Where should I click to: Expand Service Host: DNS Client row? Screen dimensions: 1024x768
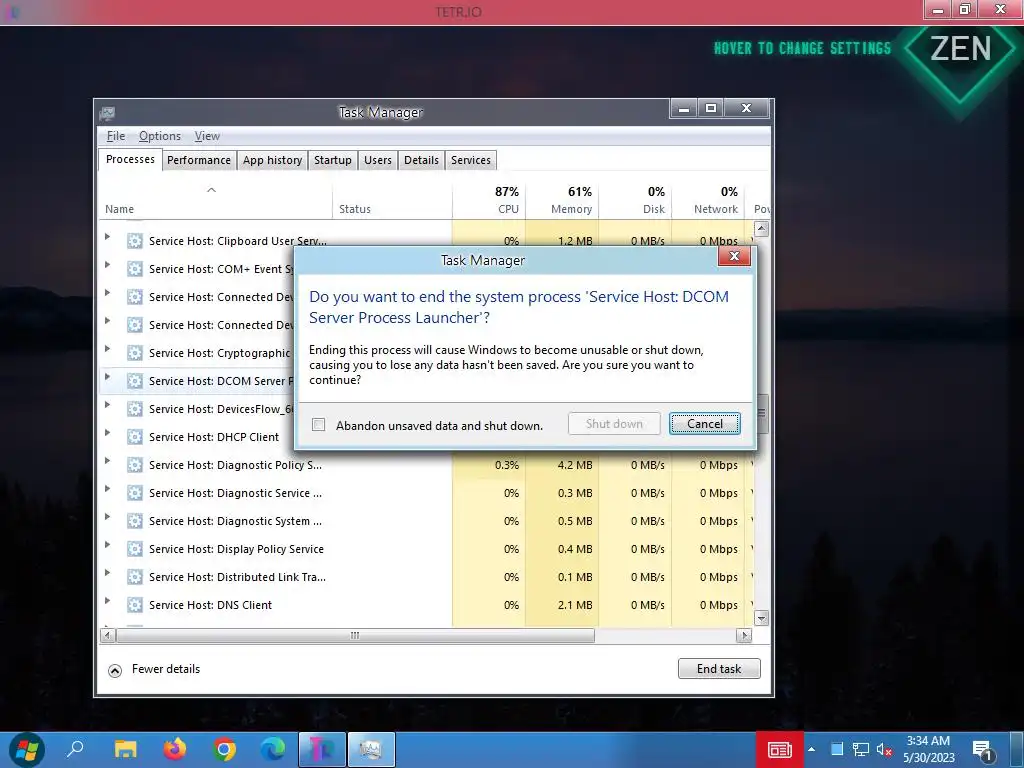click(108, 601)
